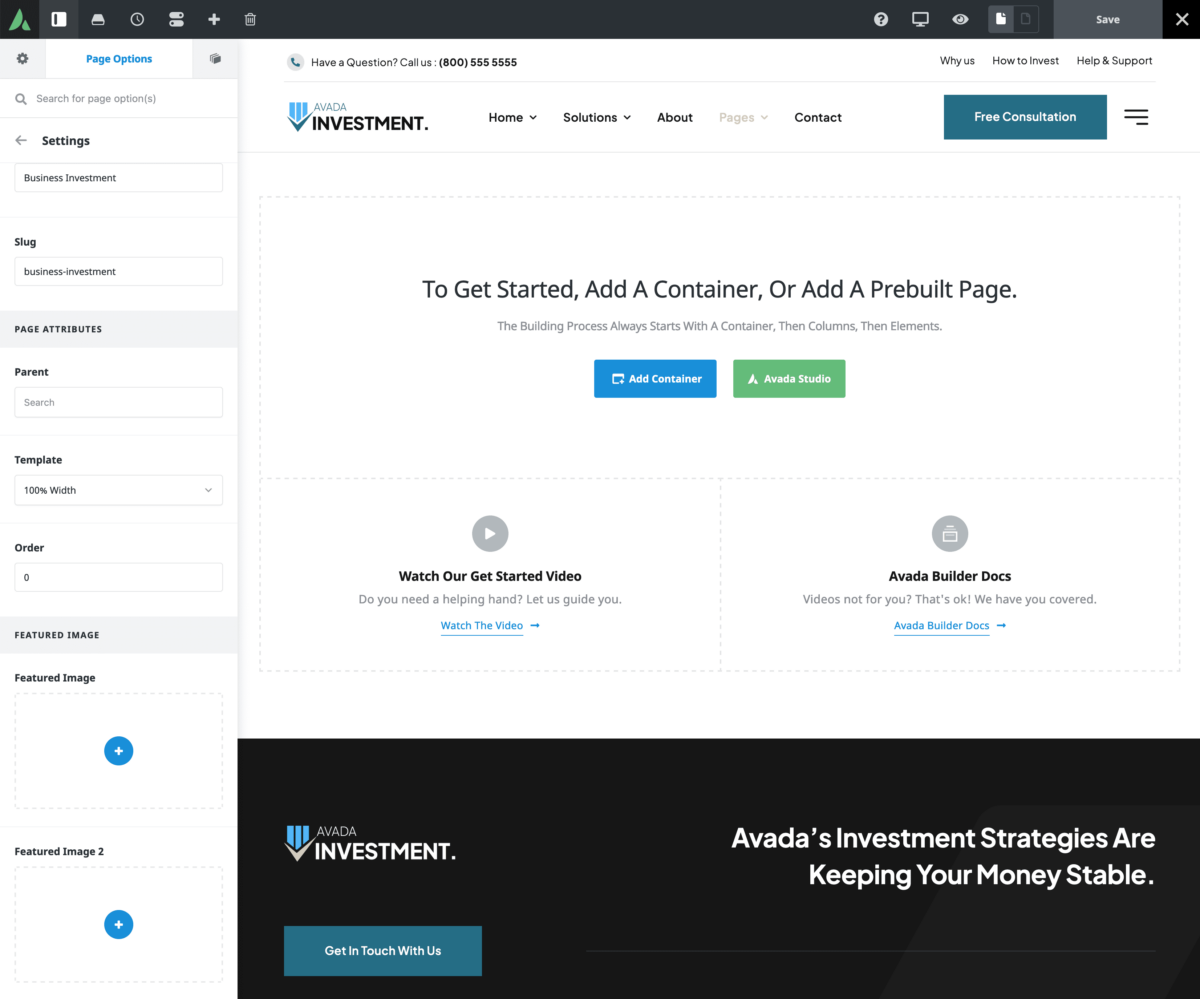
Task: Click the Avada logo in the toolbar
Action: [19, 19]
